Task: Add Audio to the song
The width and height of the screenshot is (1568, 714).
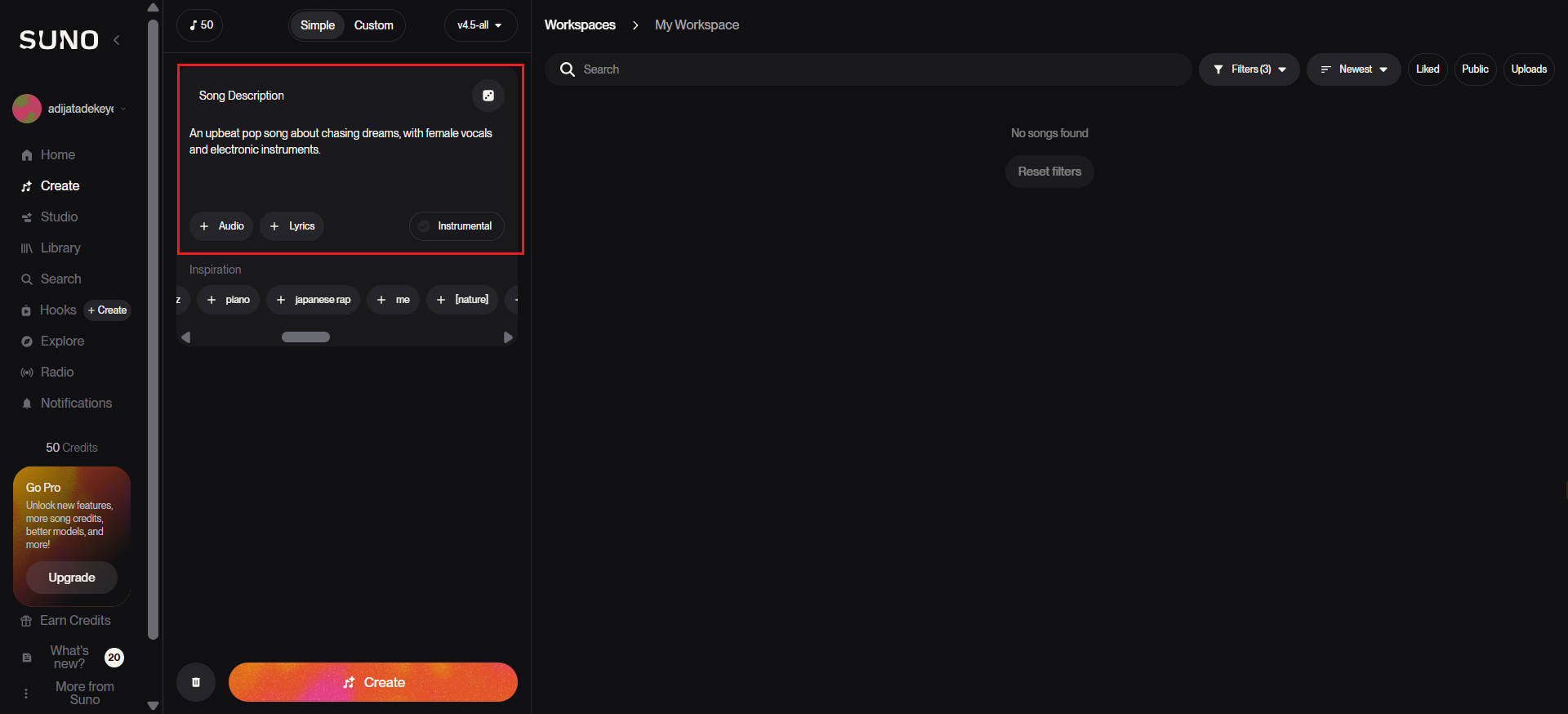Action: [221, 226]
